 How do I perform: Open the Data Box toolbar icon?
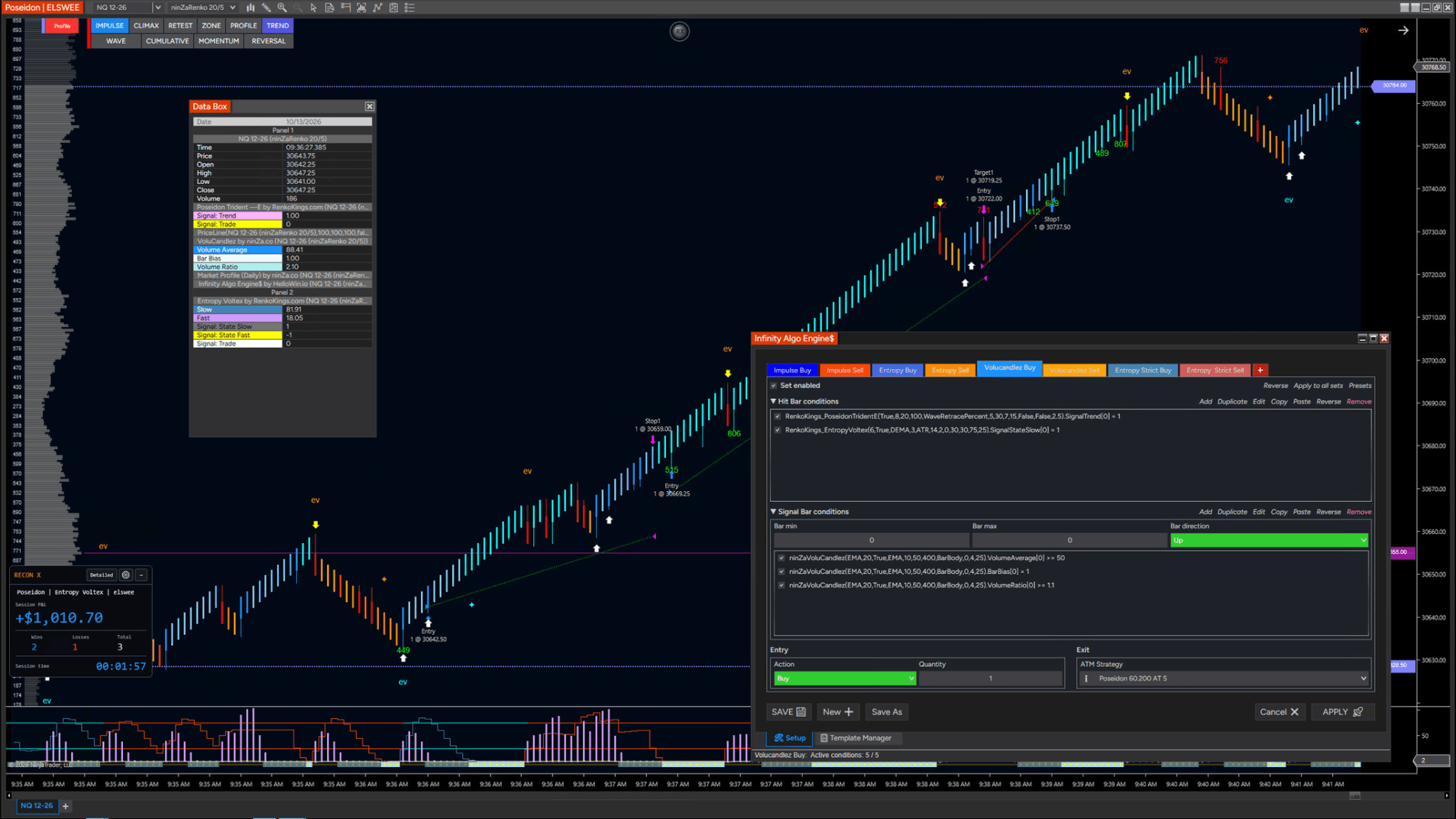point(329,8)
